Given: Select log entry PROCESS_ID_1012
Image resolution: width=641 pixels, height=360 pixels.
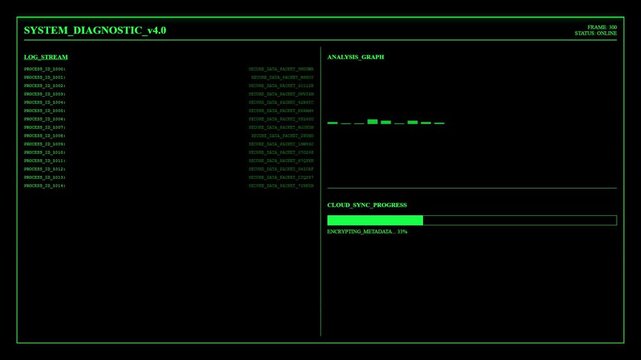Looking at the screenshot, I should [169, 169].
